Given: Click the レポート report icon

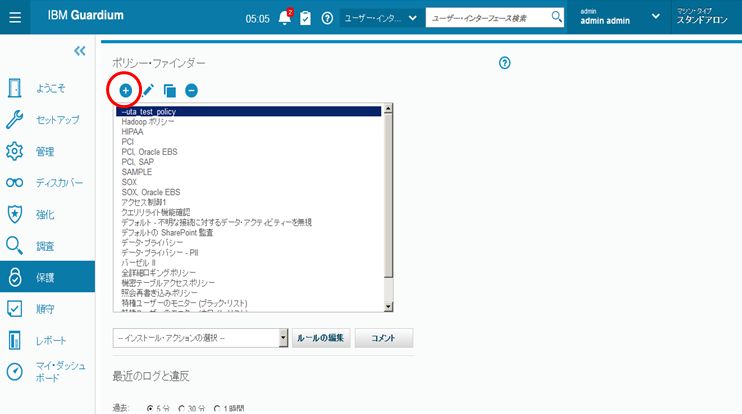Looking at the screenshot, I should point(15,340).
